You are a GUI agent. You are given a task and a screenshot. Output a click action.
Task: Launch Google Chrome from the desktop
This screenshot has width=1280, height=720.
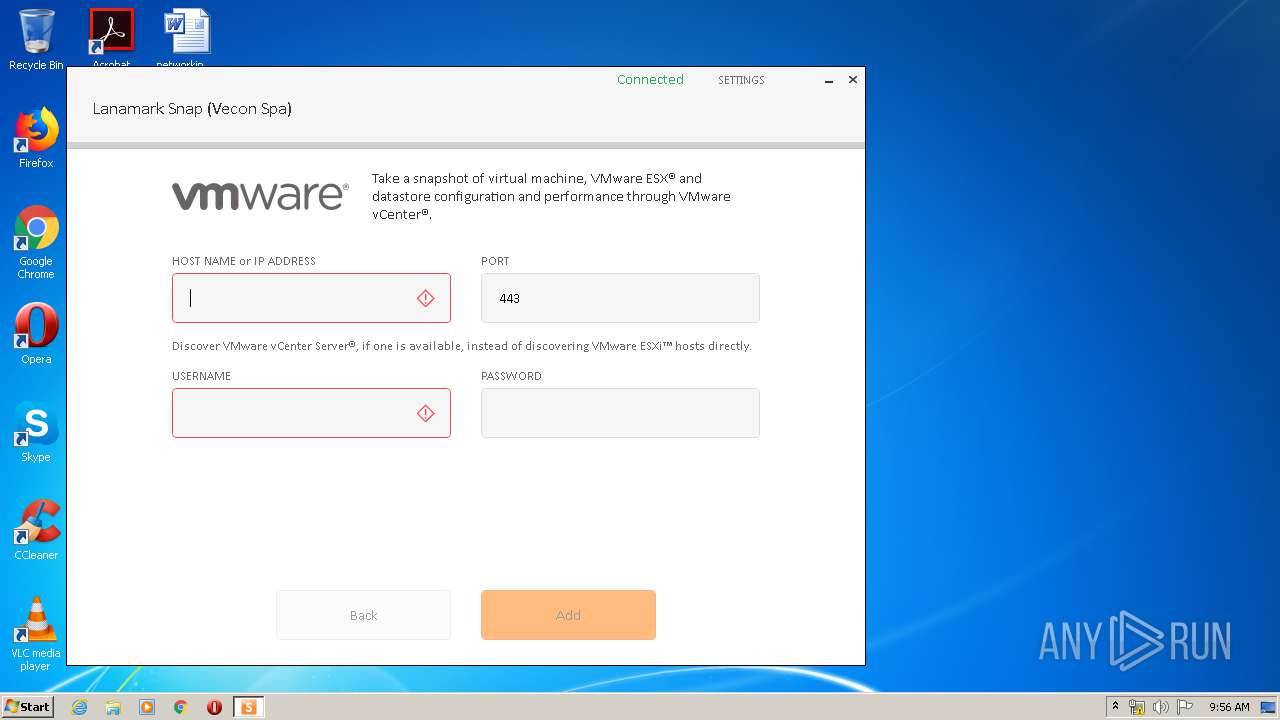click(36, 243)
